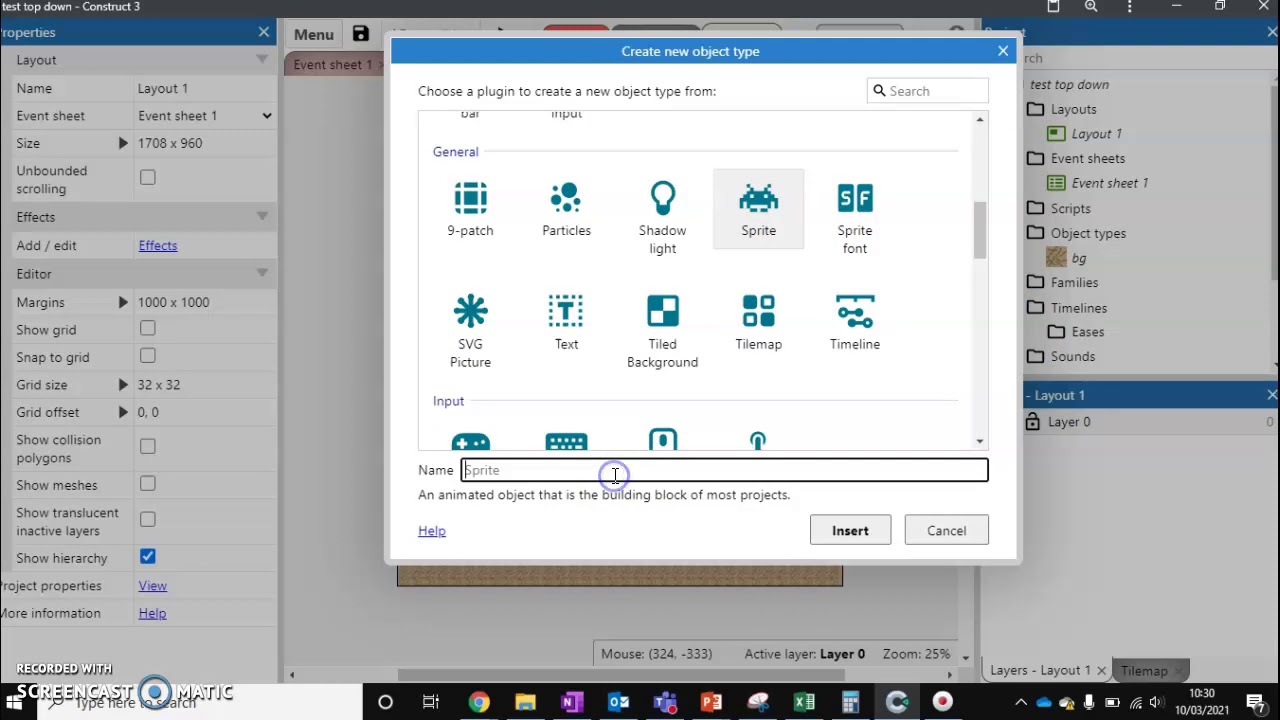Edit the layout Name field
The width and height of the screenshot is (1280, 720).
point(204,88)
